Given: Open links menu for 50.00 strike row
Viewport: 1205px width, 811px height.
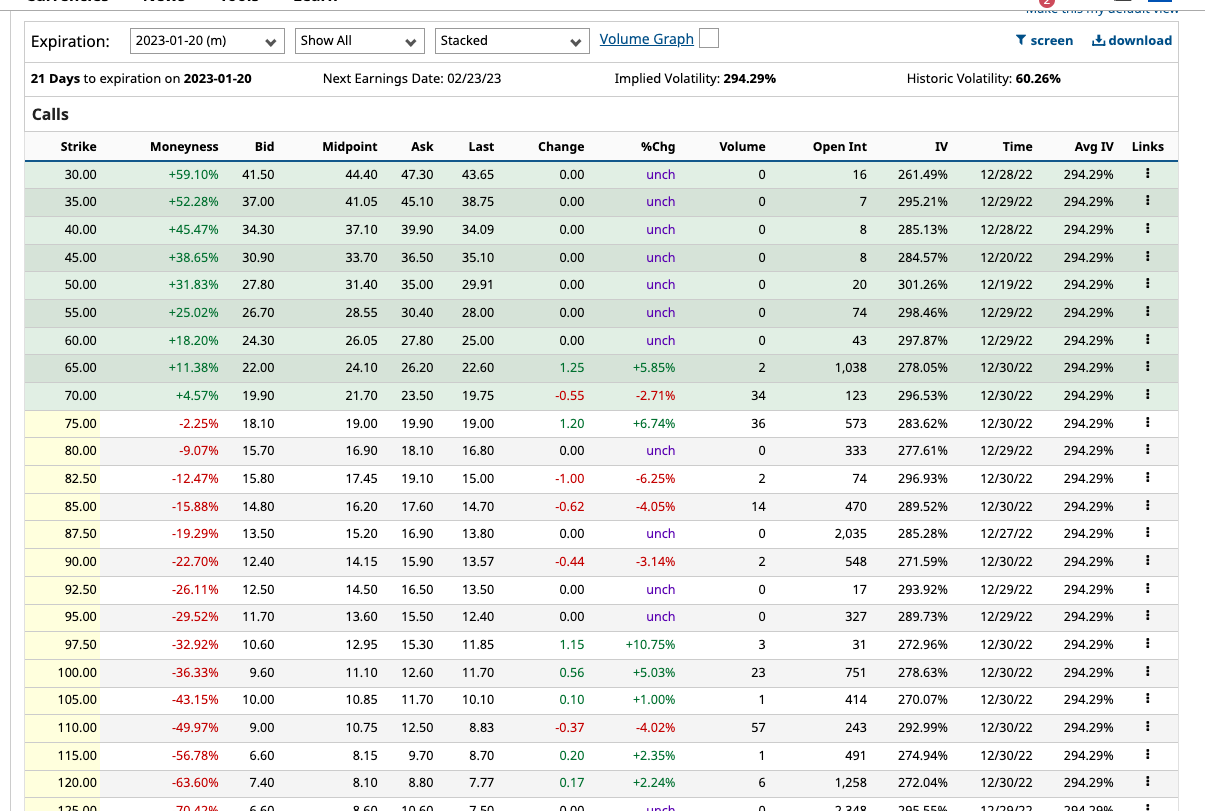Looking at the screenshot, I should (1147, 284).
